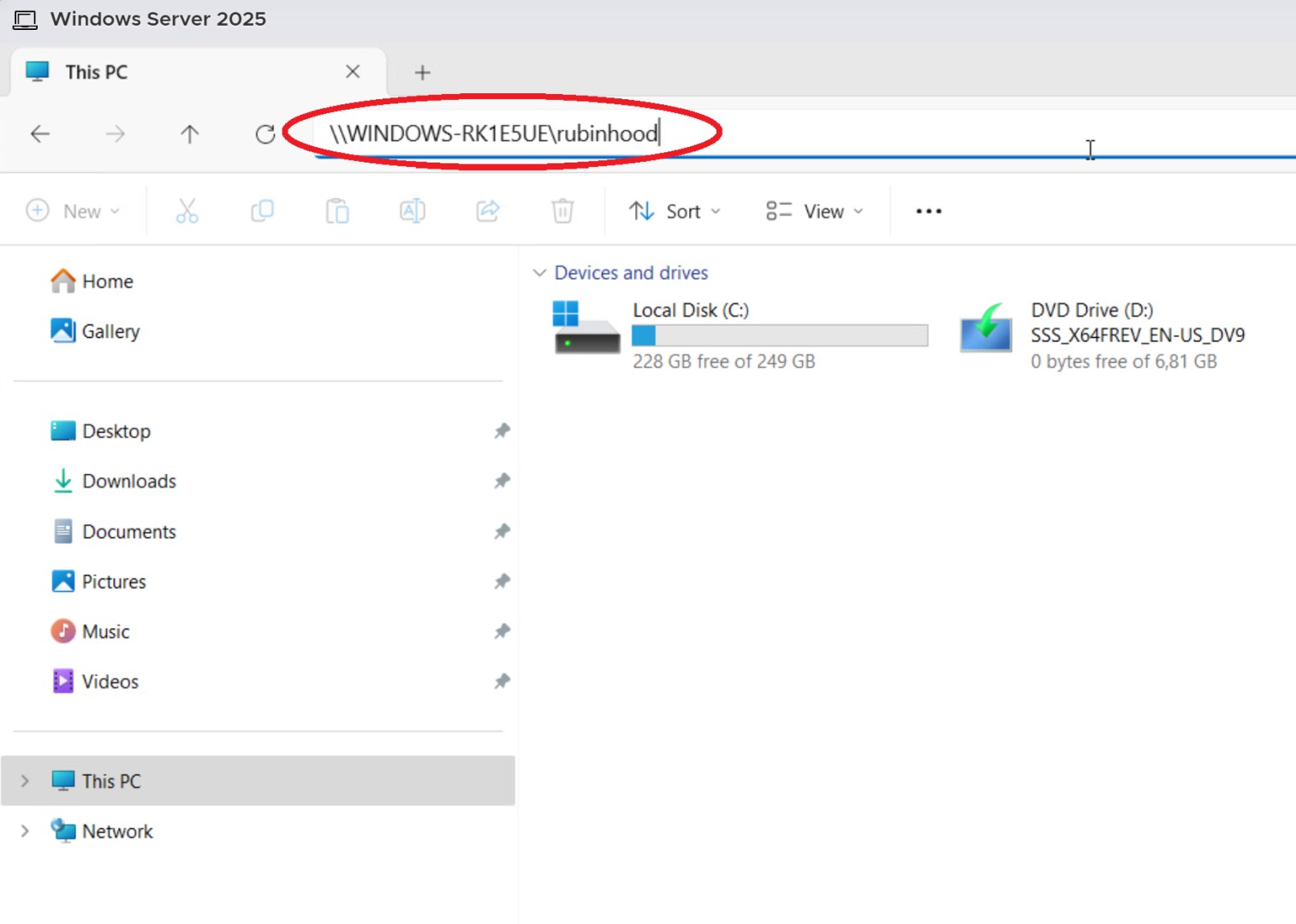Go forward using the Forward arrow
The width and height of the screenshot is (1296, 924).
coord(115,133)
